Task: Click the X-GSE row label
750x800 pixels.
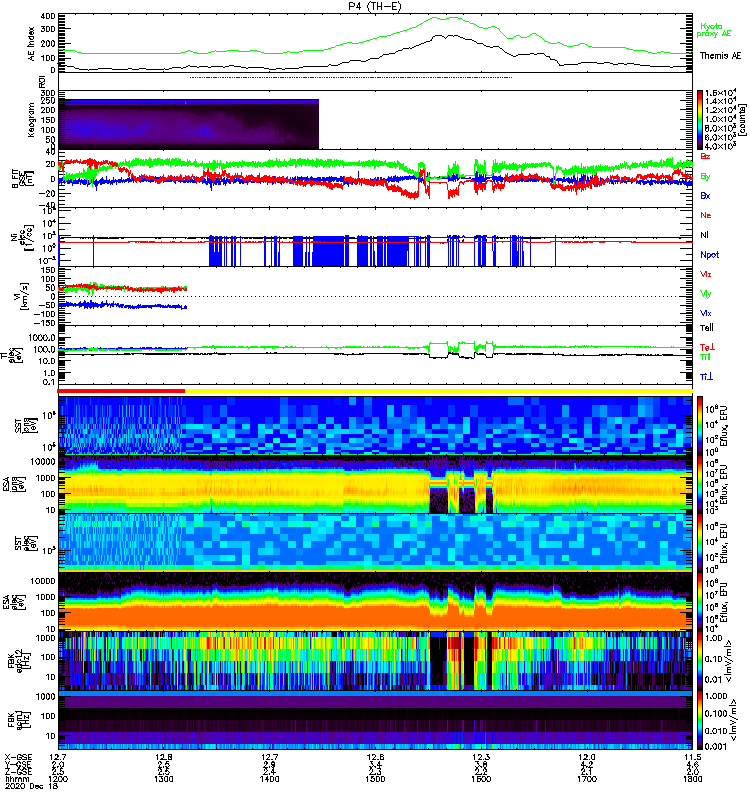Action: point(18,757)
